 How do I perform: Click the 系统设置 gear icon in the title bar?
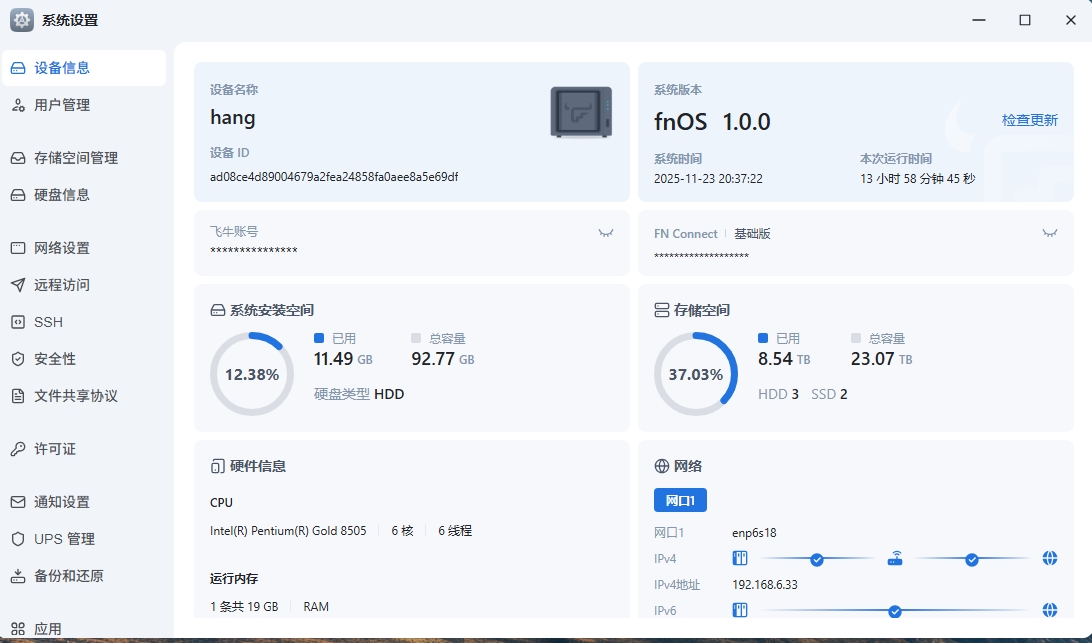tap(21, 19)
